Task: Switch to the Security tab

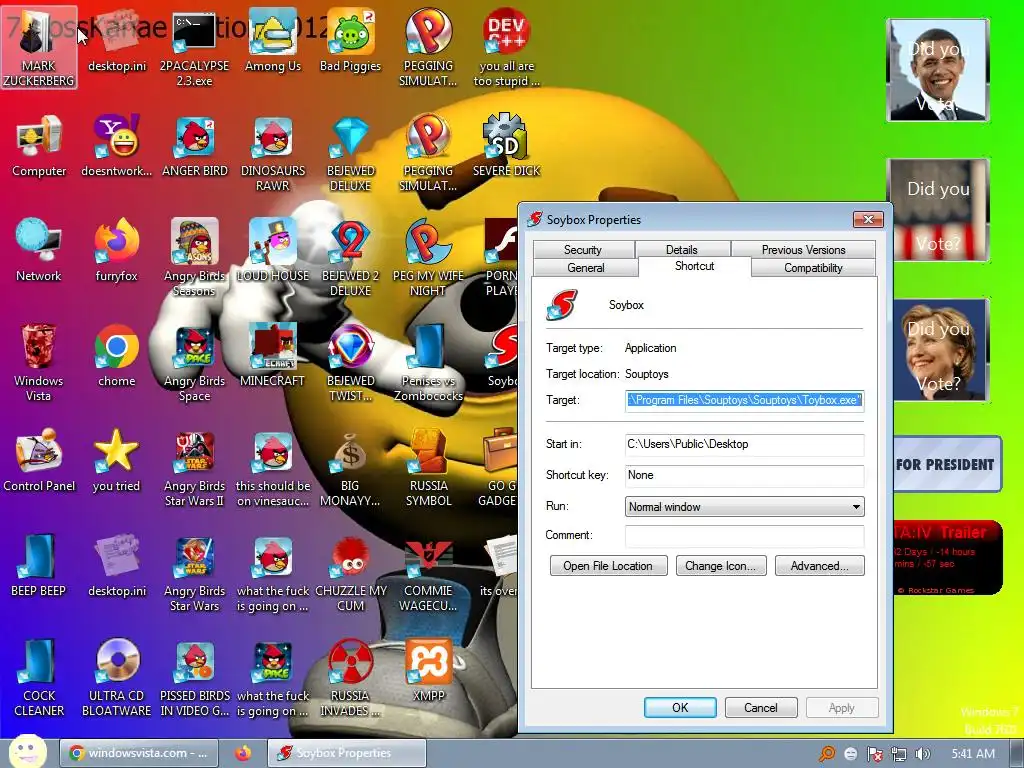Action: pos(583,249)
